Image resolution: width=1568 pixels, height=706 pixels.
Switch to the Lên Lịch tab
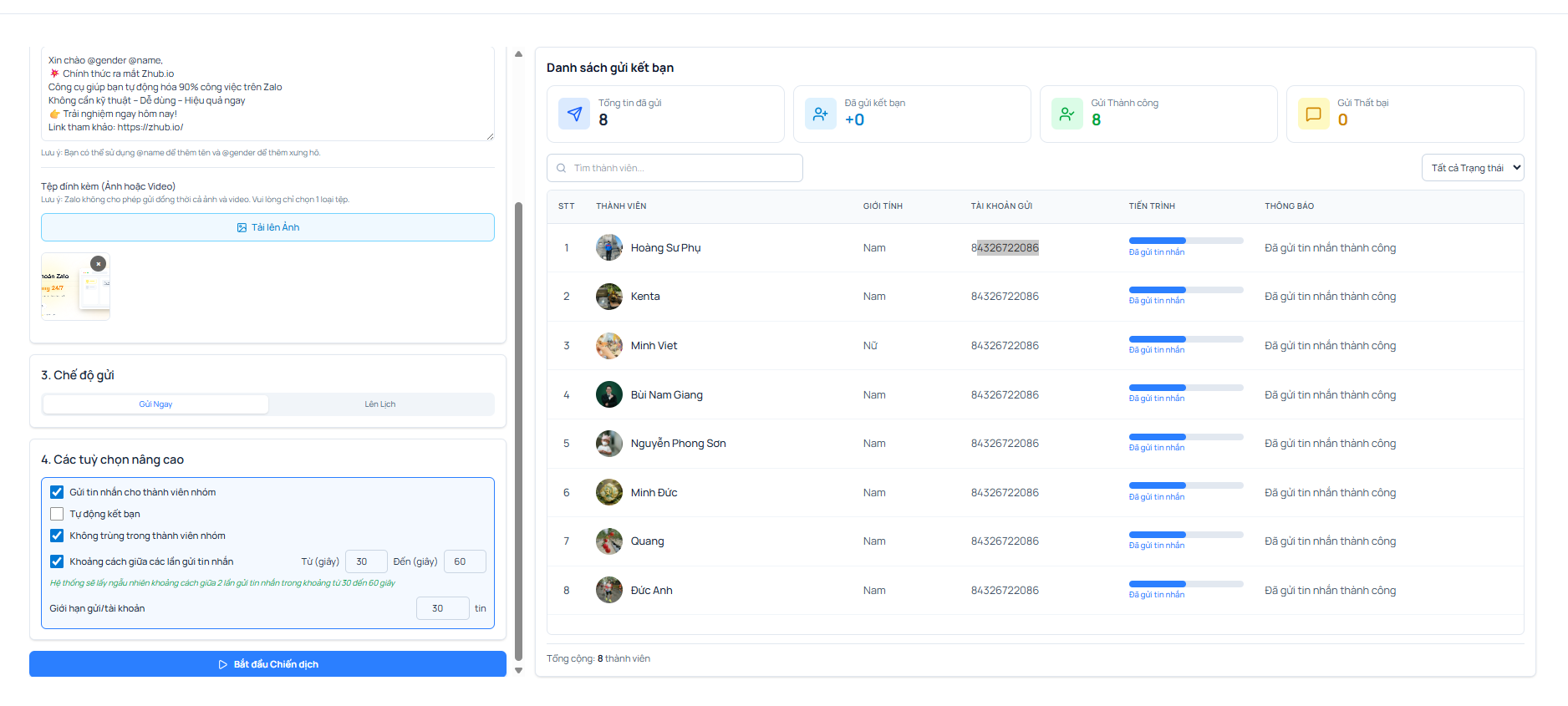pos(380,404)
